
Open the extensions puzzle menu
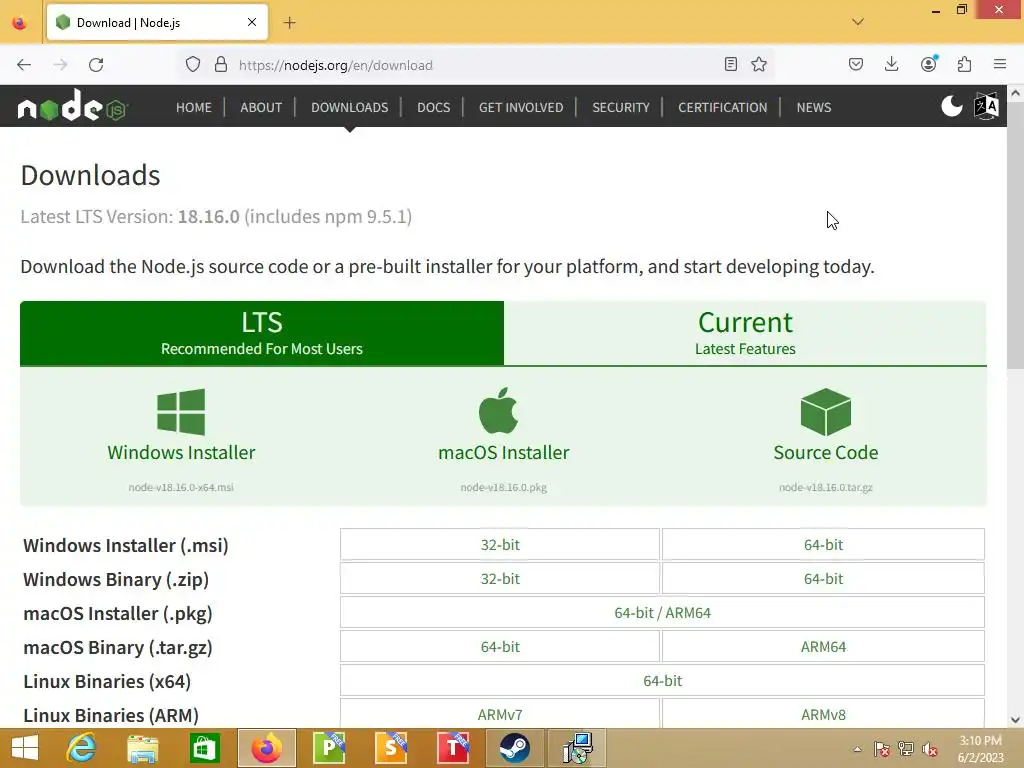(x=964, y=64)
